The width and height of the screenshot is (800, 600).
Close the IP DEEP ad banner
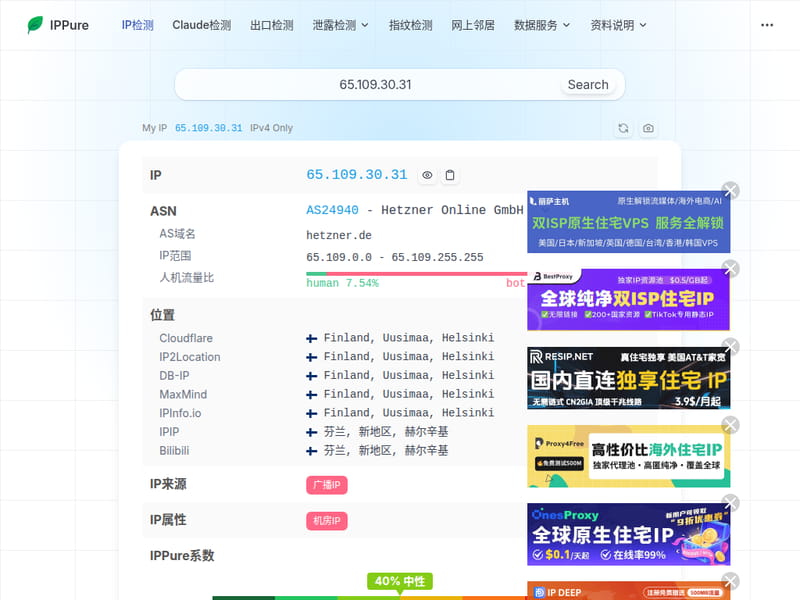pyautogui.click(x=731, y=581)
